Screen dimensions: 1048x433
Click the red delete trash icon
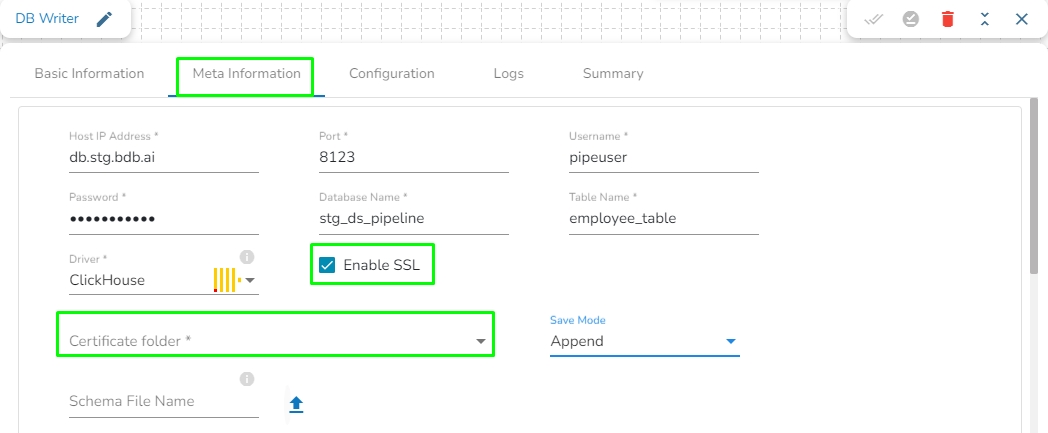(948, 19)
